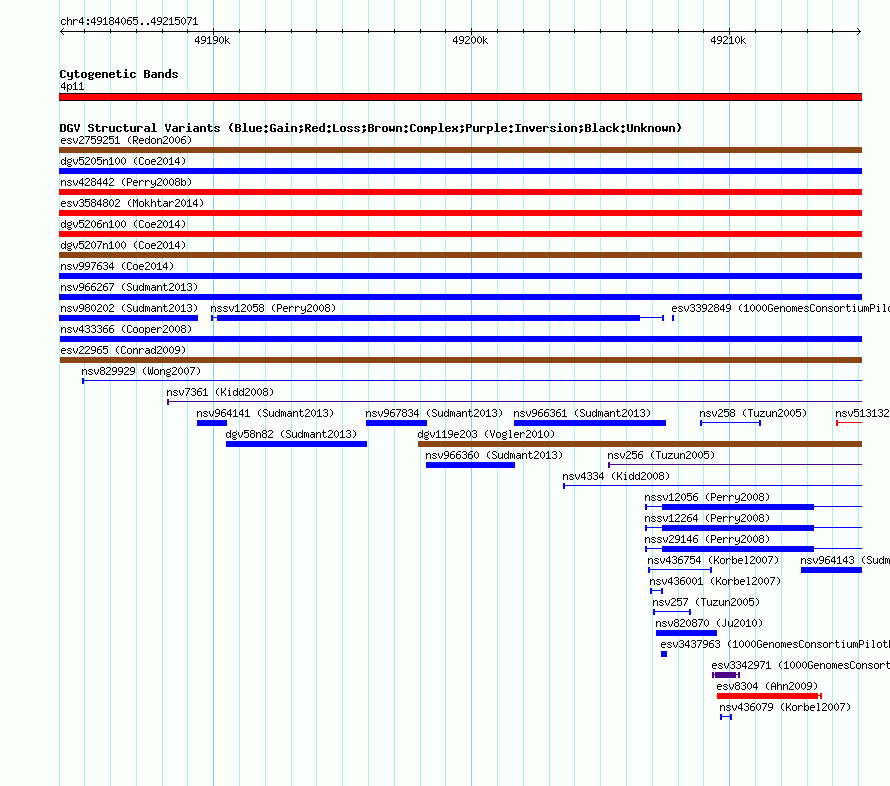This screenshot has height=786, width=890.
Task: Click nssv29146 (Perry2008) label
Action: tap(707, 539)
